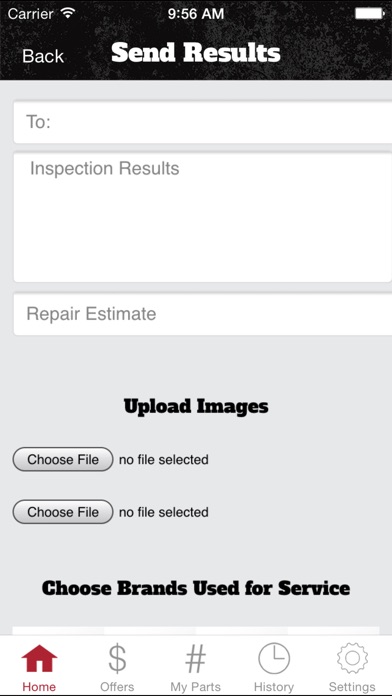Go back using the Back button
The image size is (392, 696).
43,56
